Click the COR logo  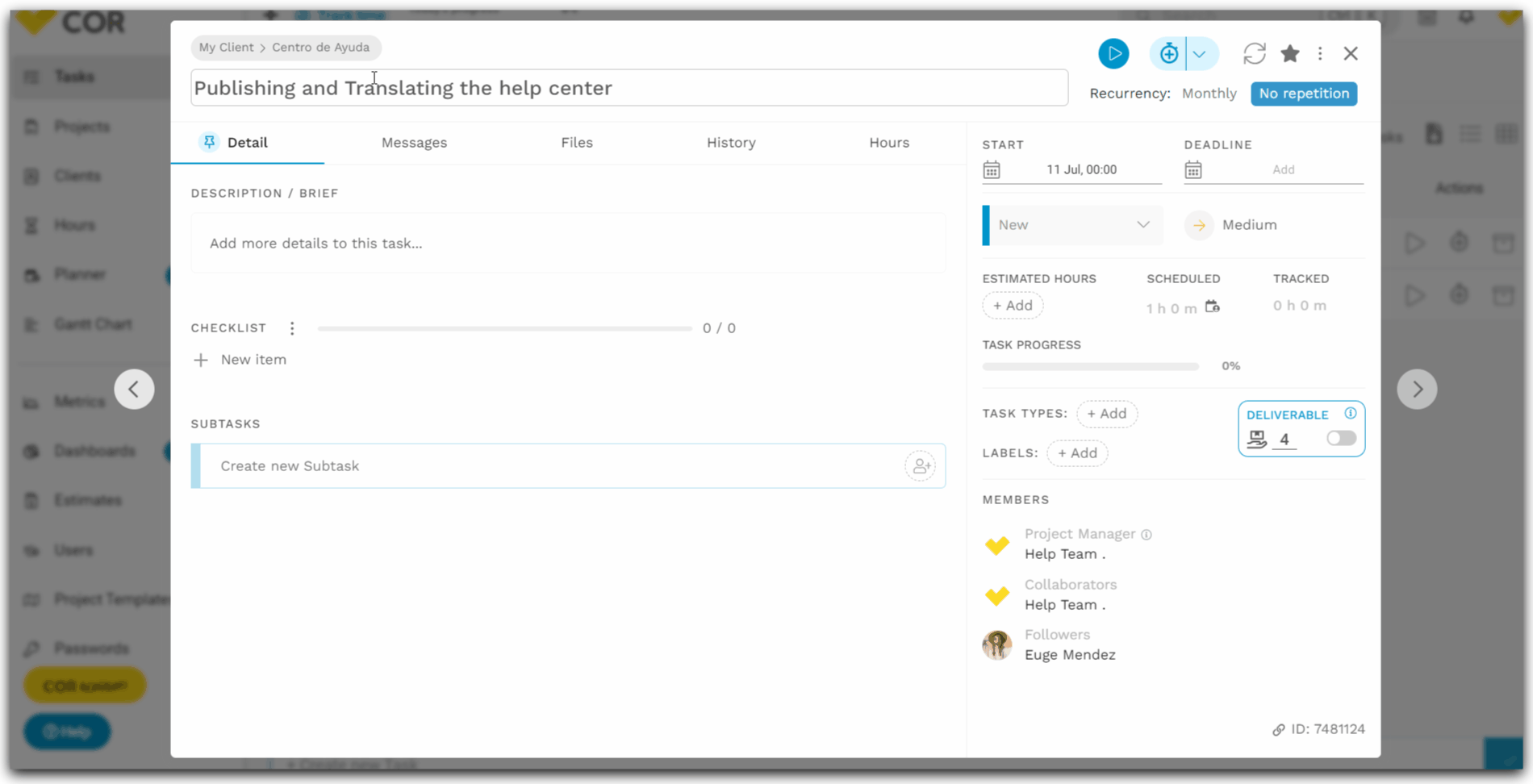coord(70,22)
